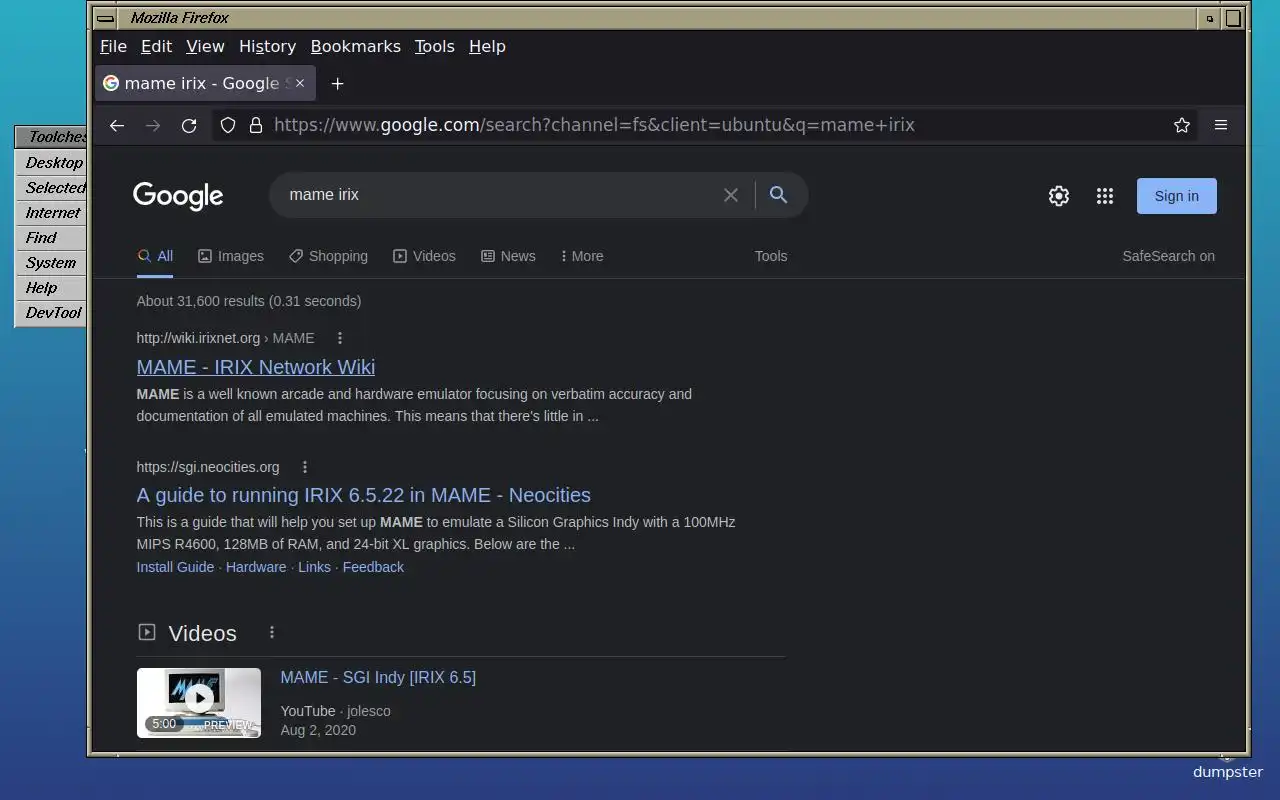Switch to the Shopping search tab
The height and width of the screenshot is (800, 1280).
pos(328,256)
